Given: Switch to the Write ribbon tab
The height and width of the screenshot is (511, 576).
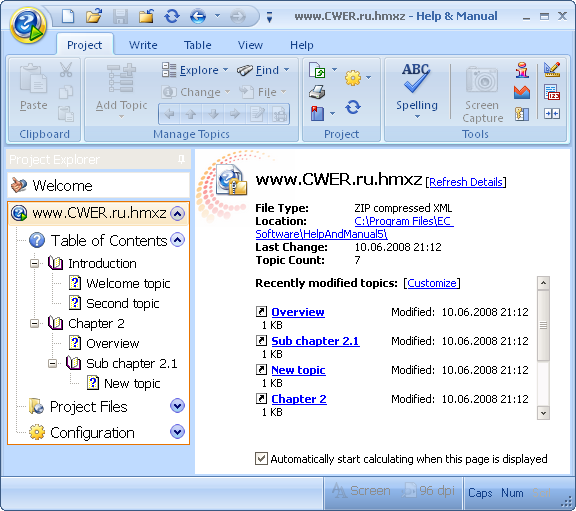Looking at the screenshot, I should (x=143, y=45).
